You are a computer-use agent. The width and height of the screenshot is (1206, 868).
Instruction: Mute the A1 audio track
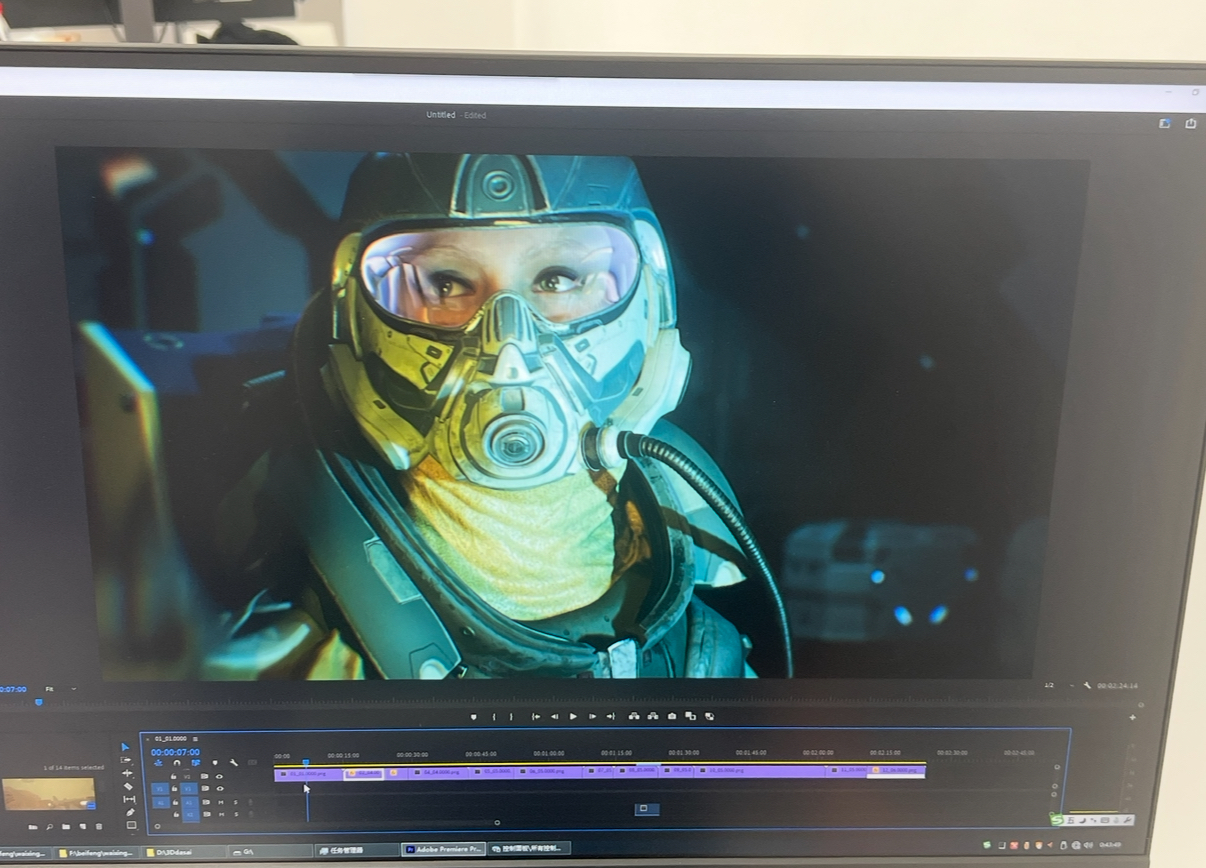(x=221, y=802)
